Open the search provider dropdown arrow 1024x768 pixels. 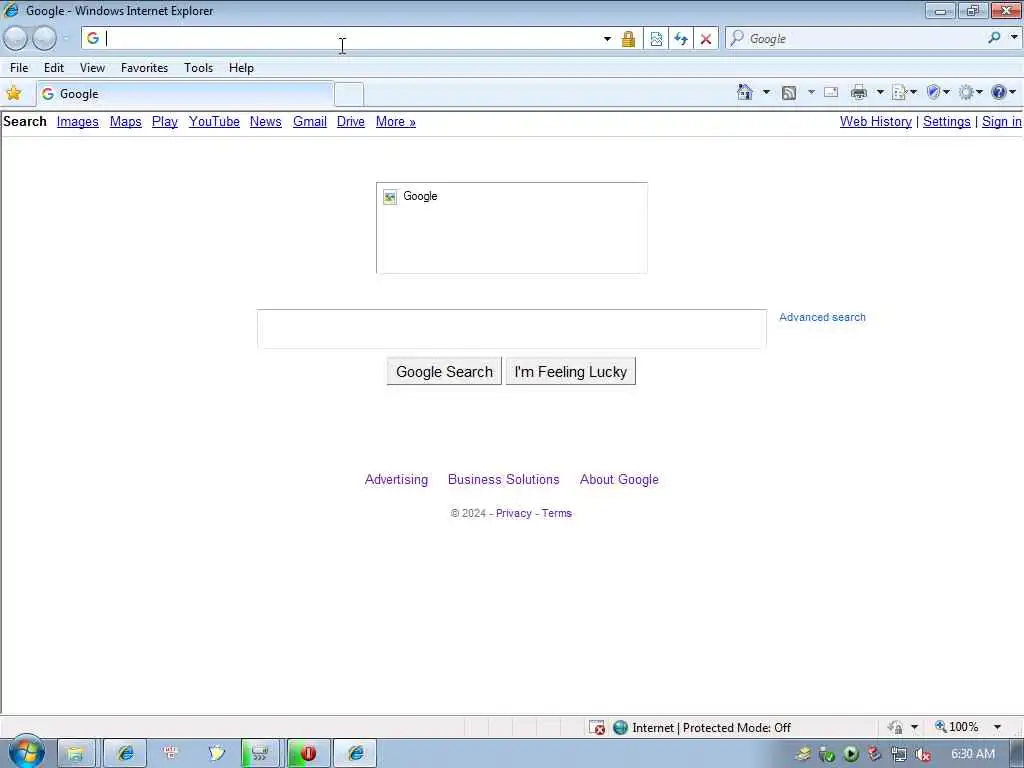tap(1014, 38)
